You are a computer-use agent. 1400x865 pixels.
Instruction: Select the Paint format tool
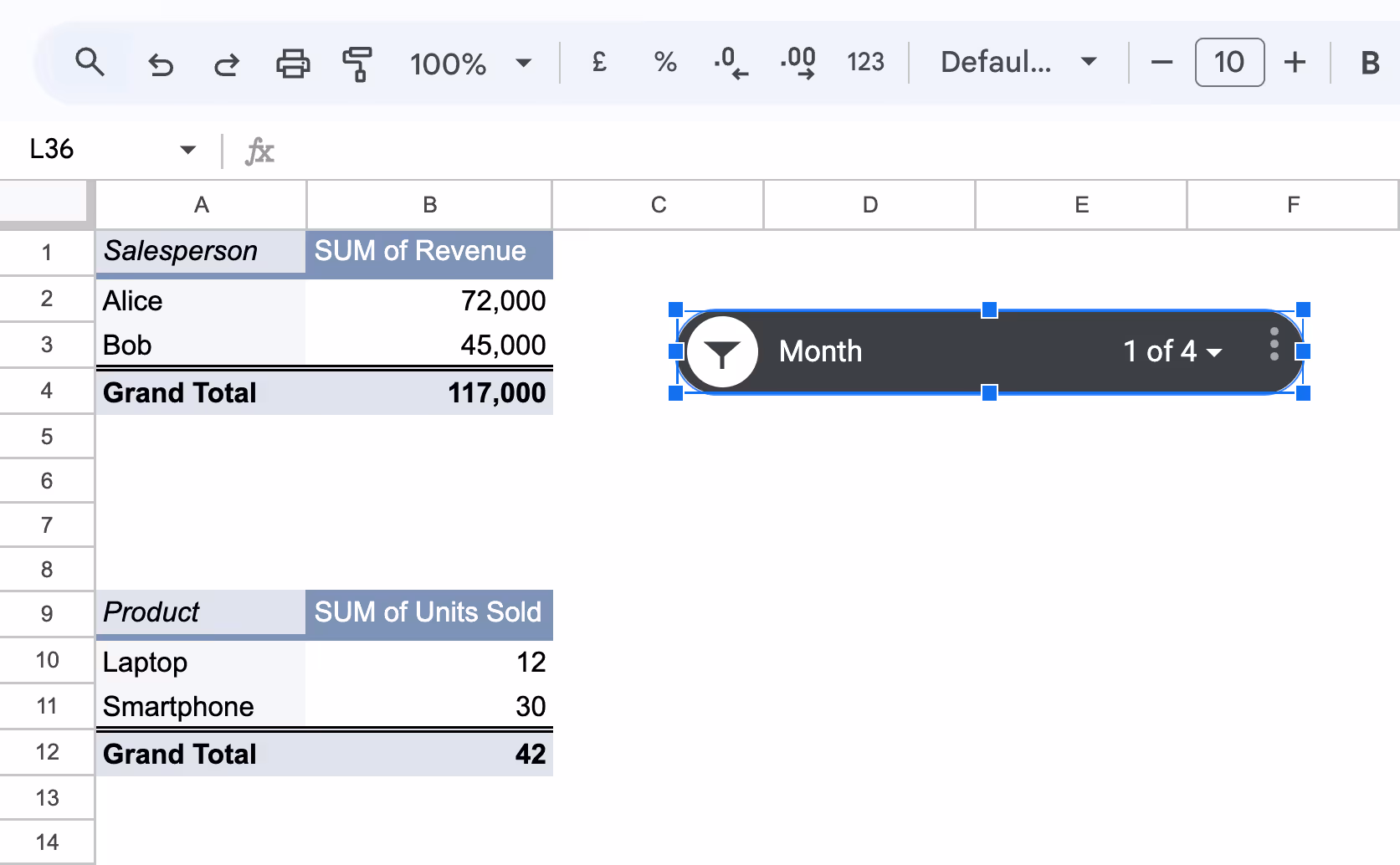coord(357,63)
